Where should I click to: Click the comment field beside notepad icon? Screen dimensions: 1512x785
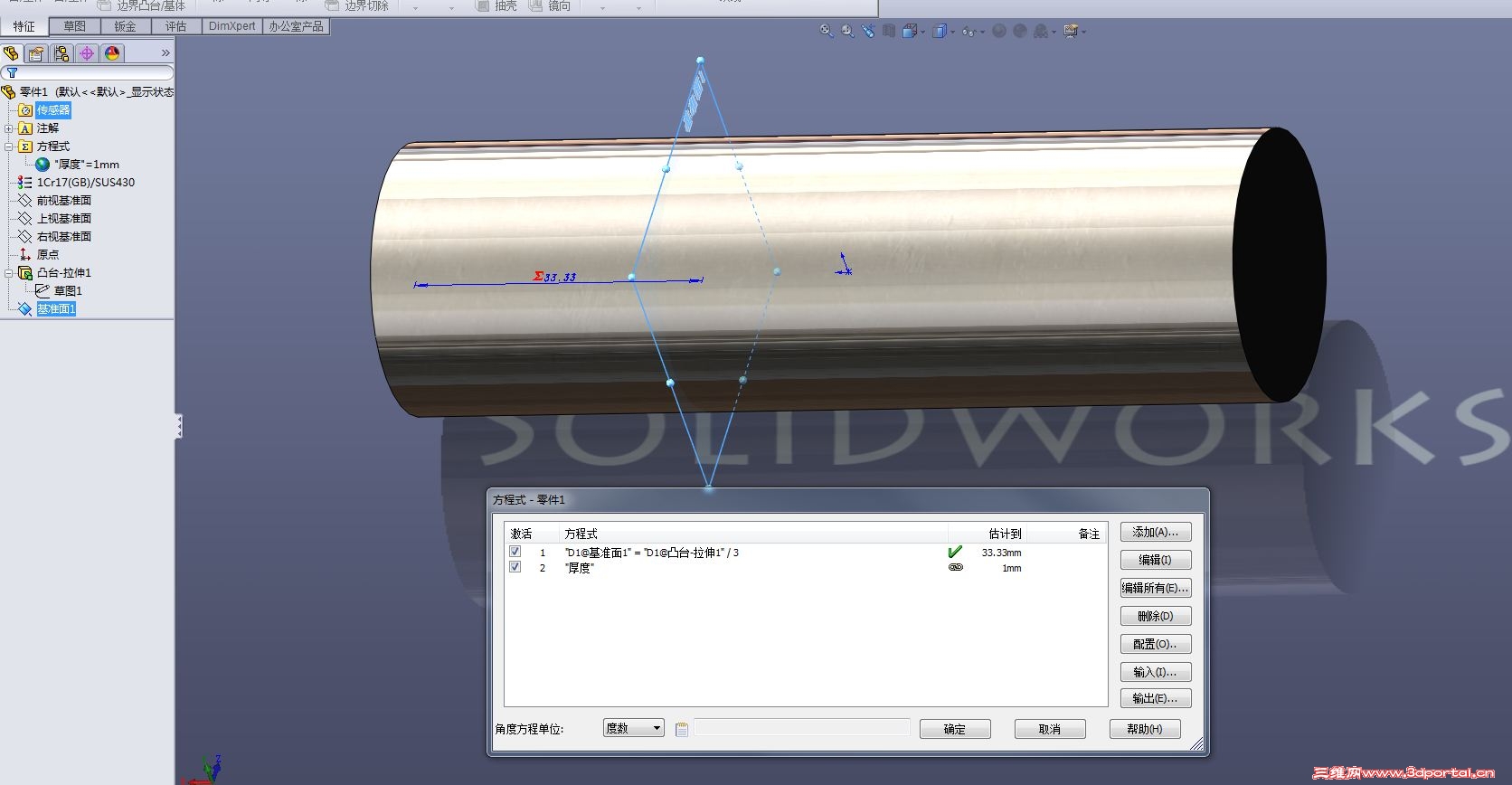[802, 728]
